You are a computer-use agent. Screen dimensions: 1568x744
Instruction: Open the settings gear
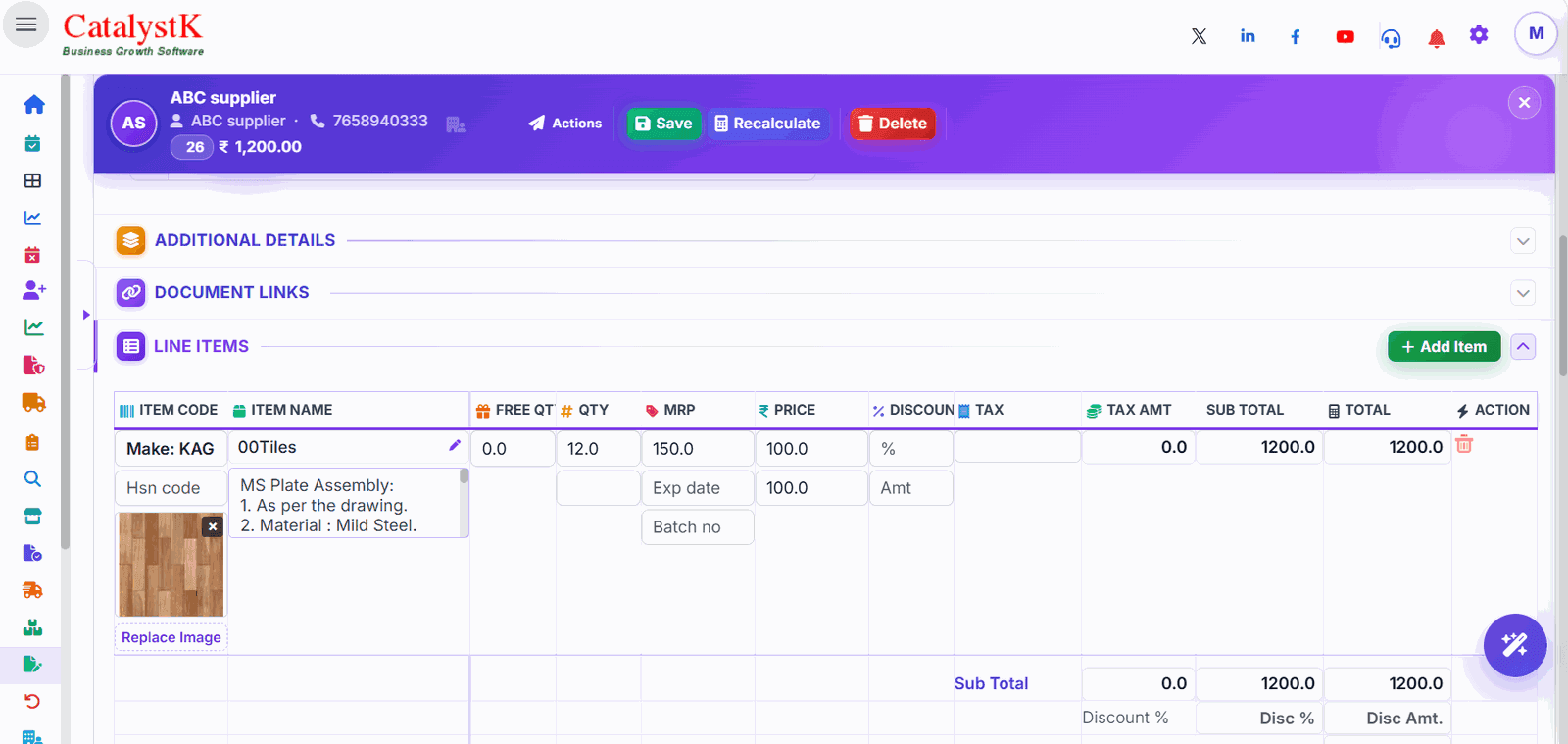tap(1479, 35)
